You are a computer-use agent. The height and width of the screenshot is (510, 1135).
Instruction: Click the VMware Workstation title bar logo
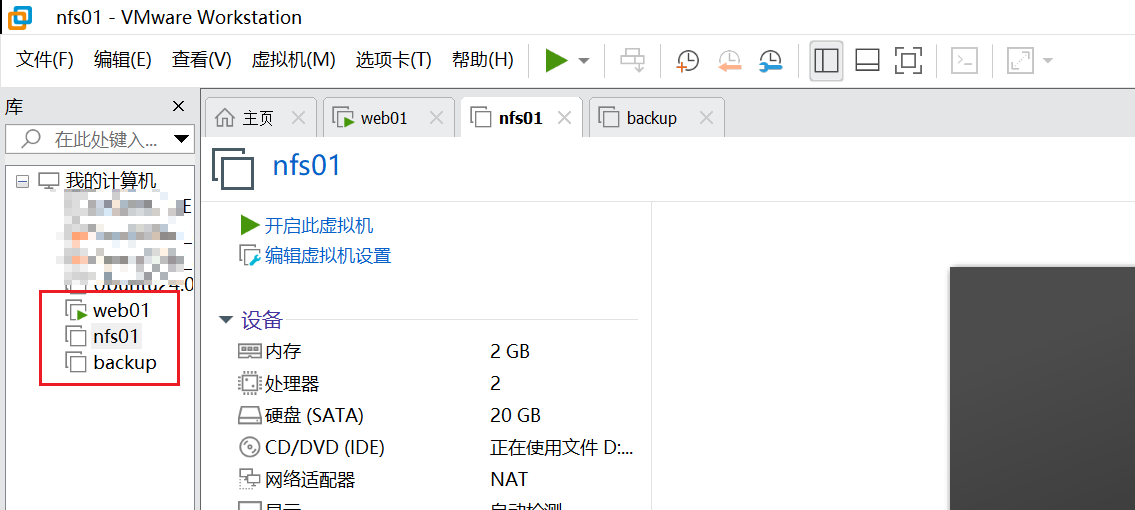click(x=20, y=17)
